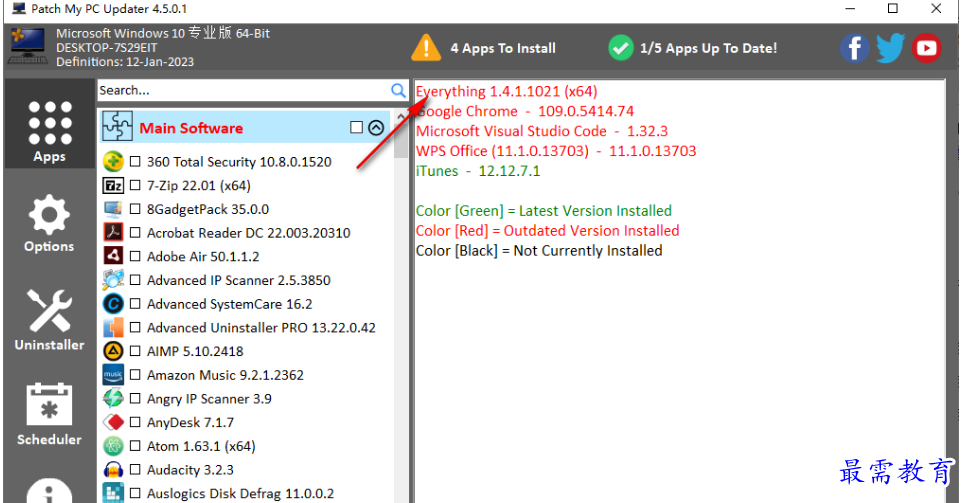
Task: Click the Advanced Uninstaller PRO icon
Action: click(x=113, y=328)
